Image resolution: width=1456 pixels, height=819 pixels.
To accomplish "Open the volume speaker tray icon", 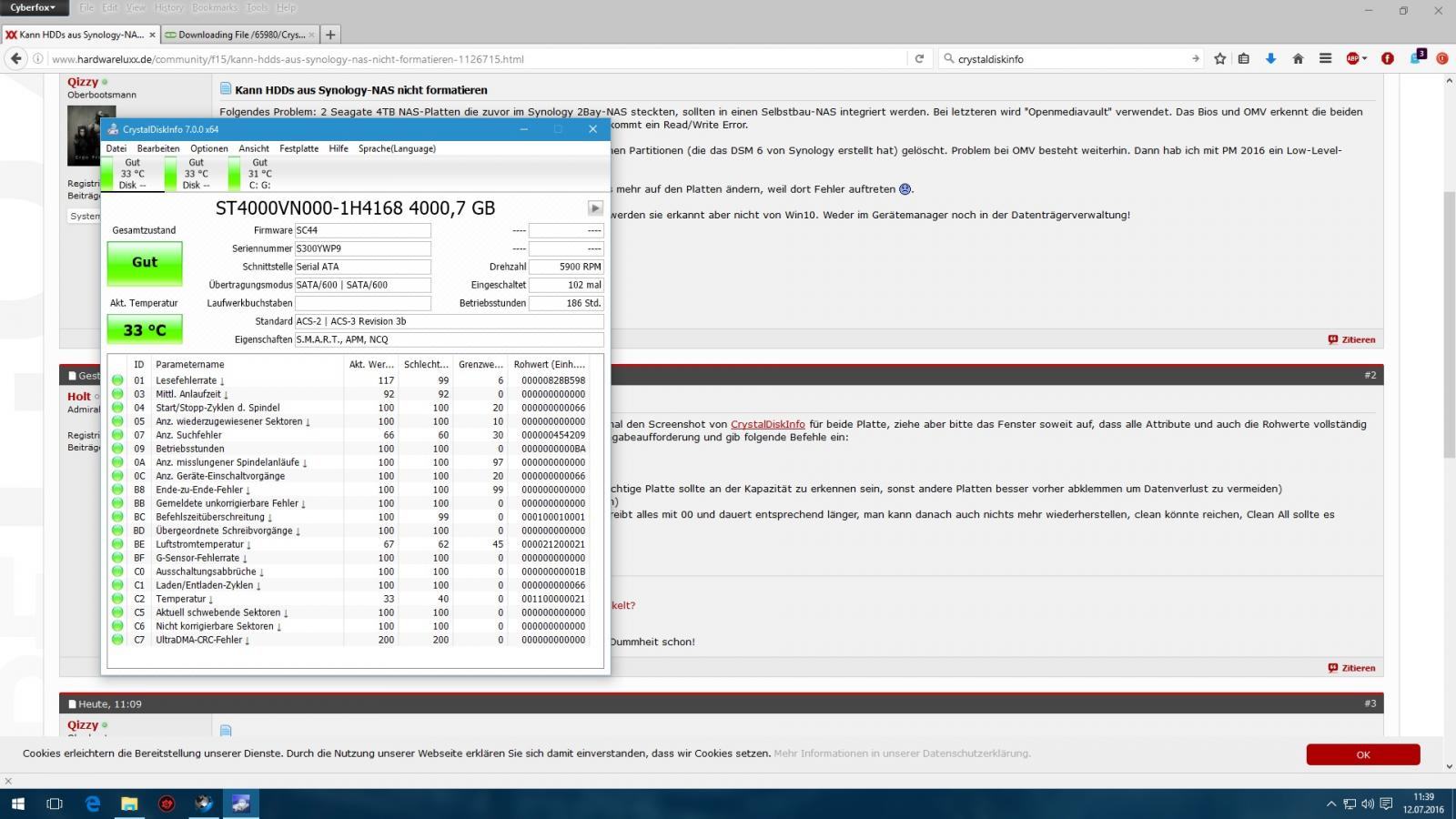I will [x=1368, y=804].
